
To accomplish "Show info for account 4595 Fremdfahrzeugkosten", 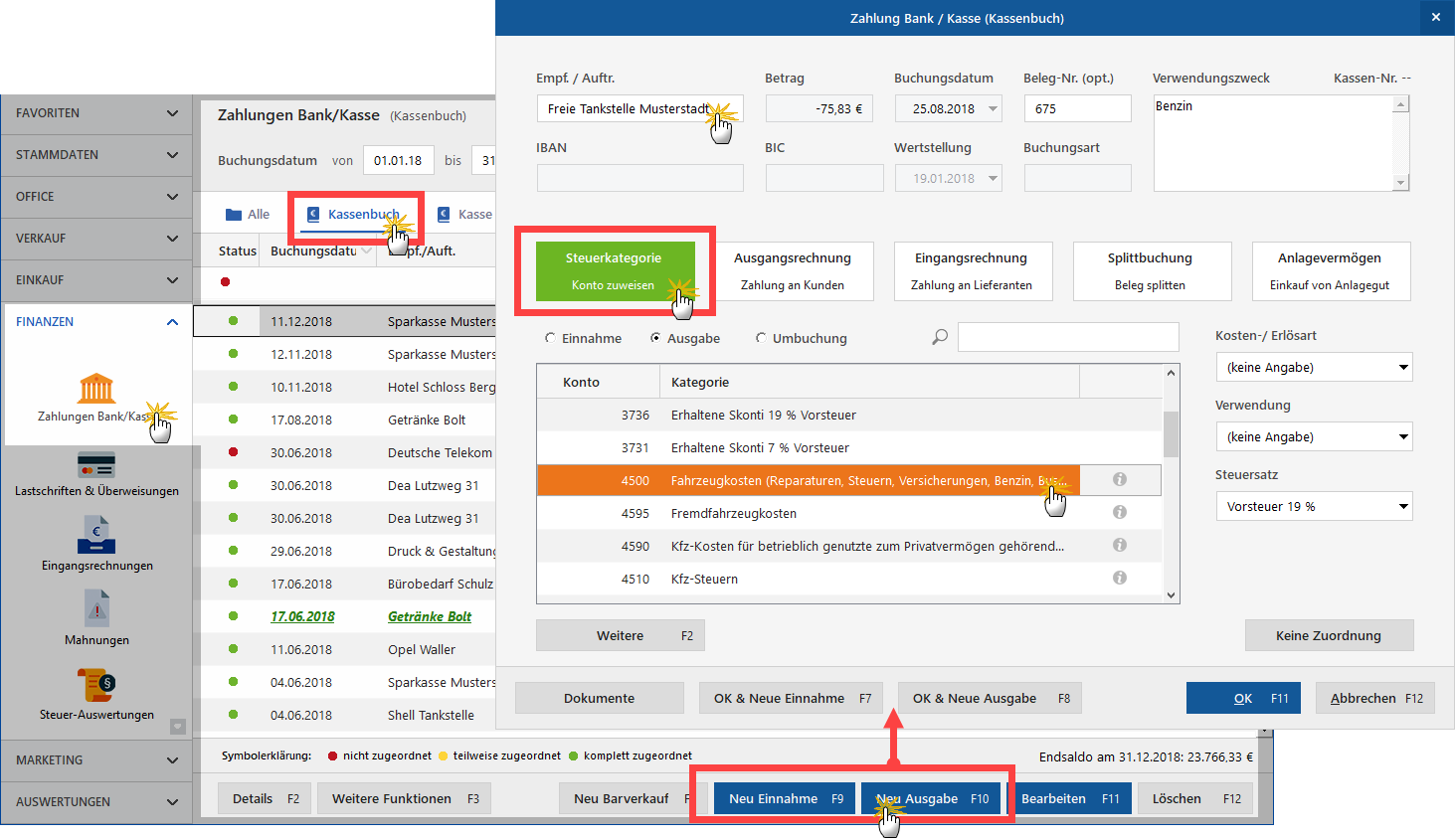I will click(1120, 512).
